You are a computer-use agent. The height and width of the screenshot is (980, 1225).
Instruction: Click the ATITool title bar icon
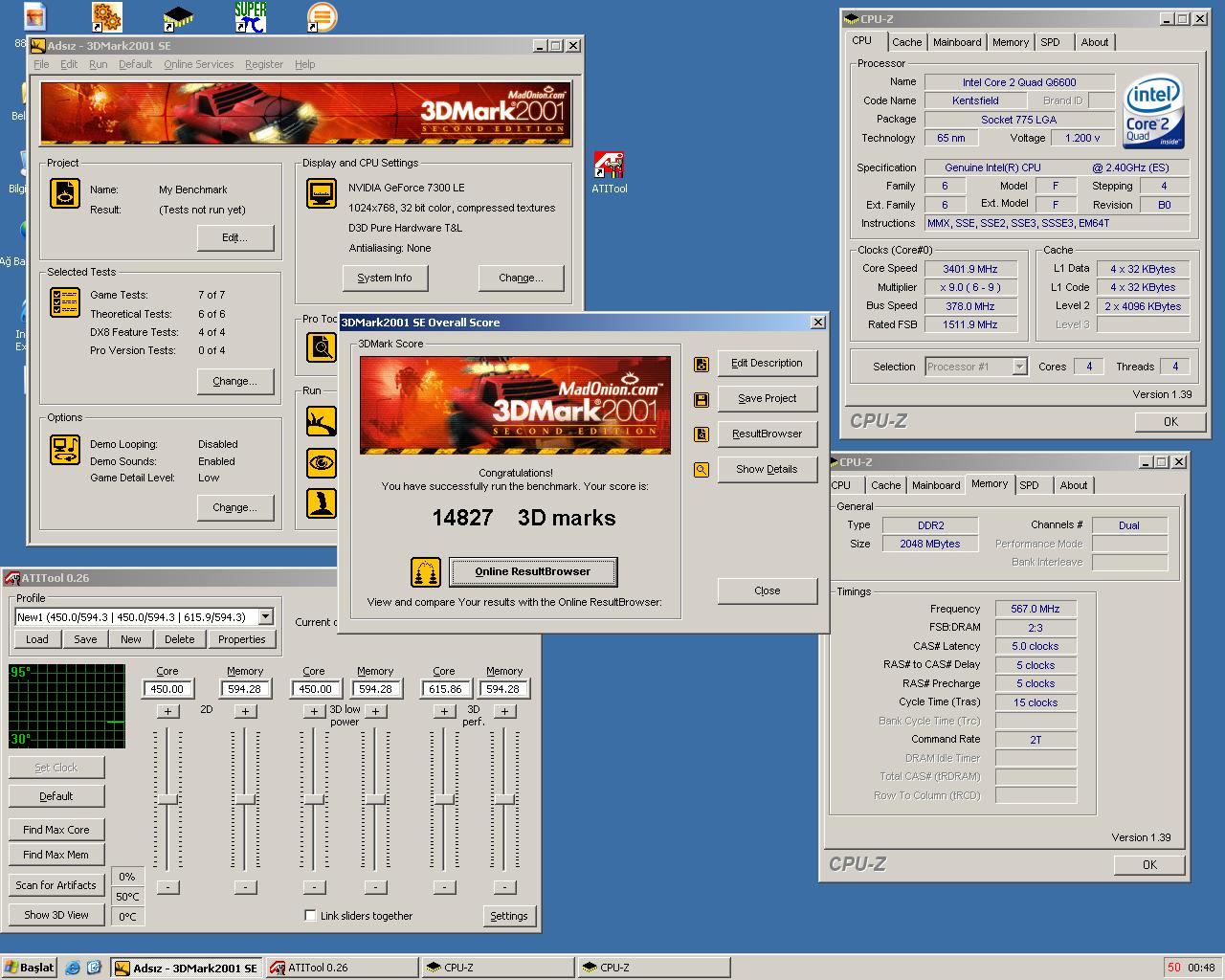tap(11, 578)
